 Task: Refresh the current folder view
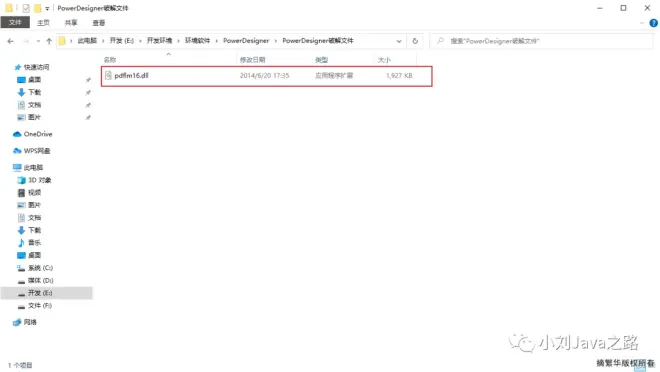415,41
